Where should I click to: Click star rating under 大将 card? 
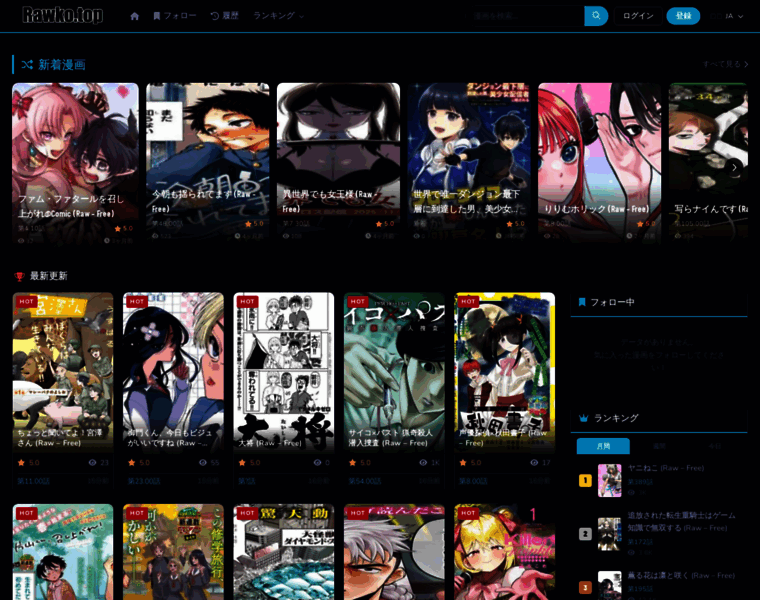pos(250,463)
